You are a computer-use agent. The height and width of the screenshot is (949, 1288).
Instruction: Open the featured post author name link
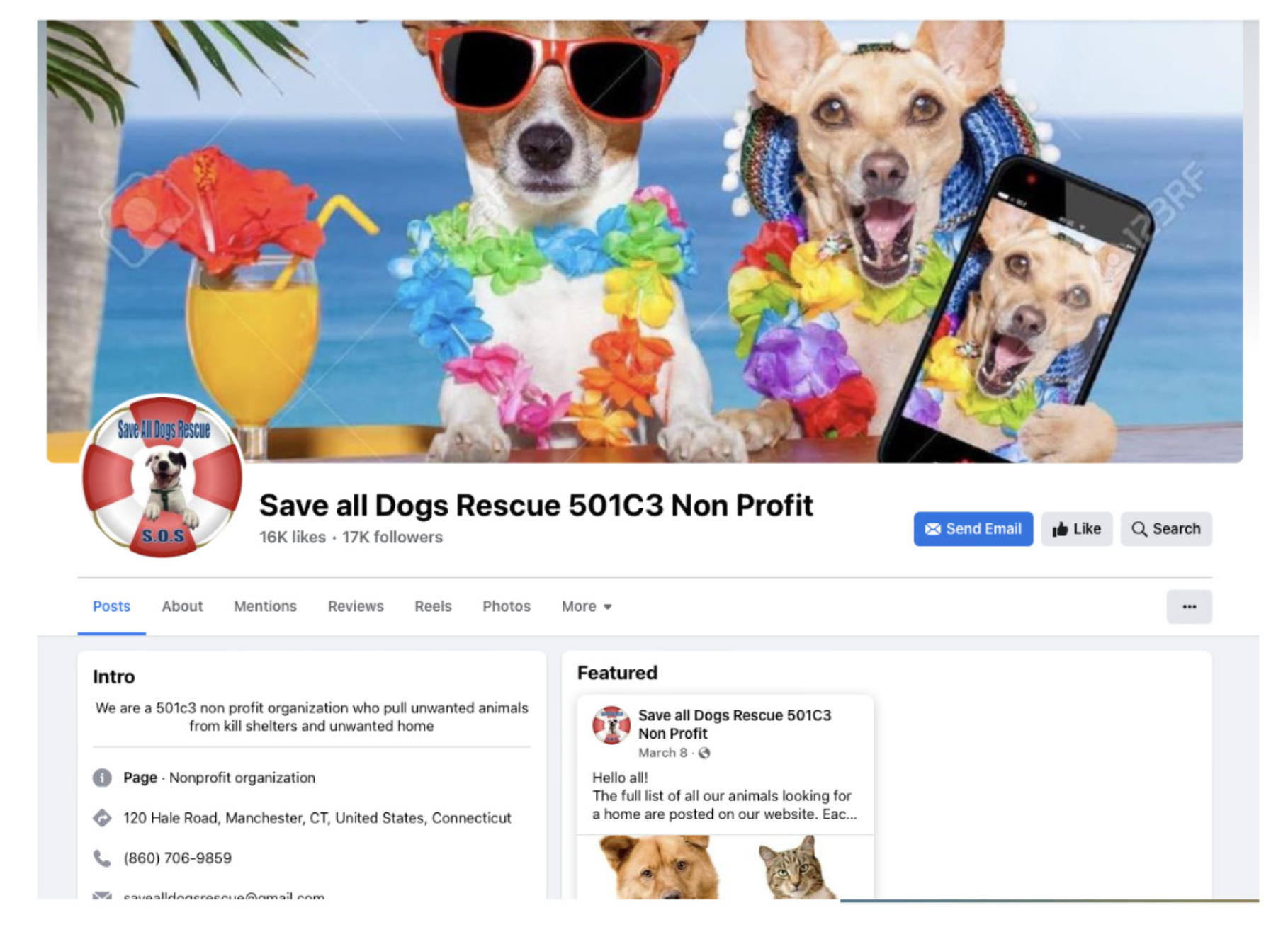click(x=735, y=724)
